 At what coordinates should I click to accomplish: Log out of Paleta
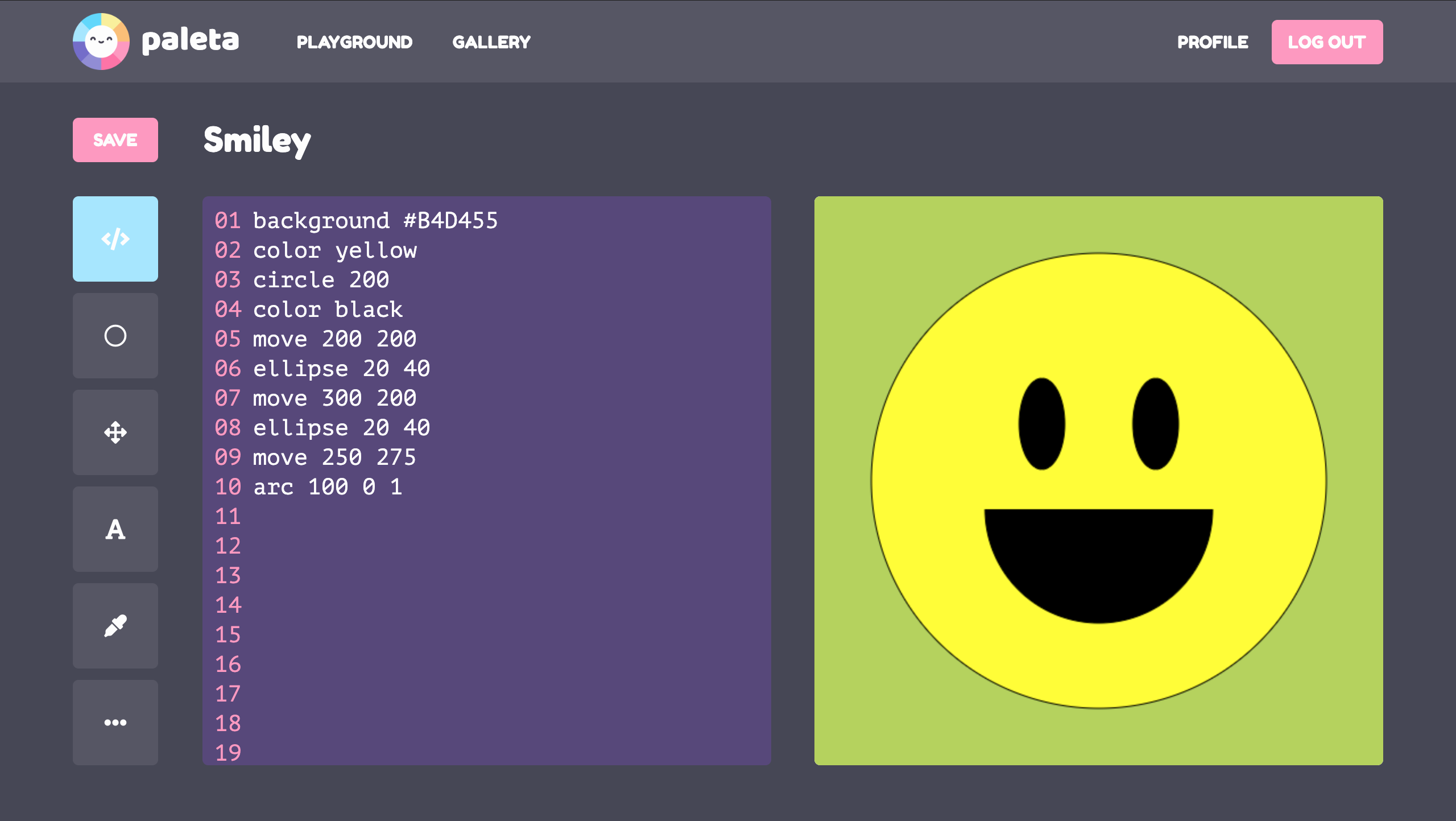click(x=1327, y=41)
